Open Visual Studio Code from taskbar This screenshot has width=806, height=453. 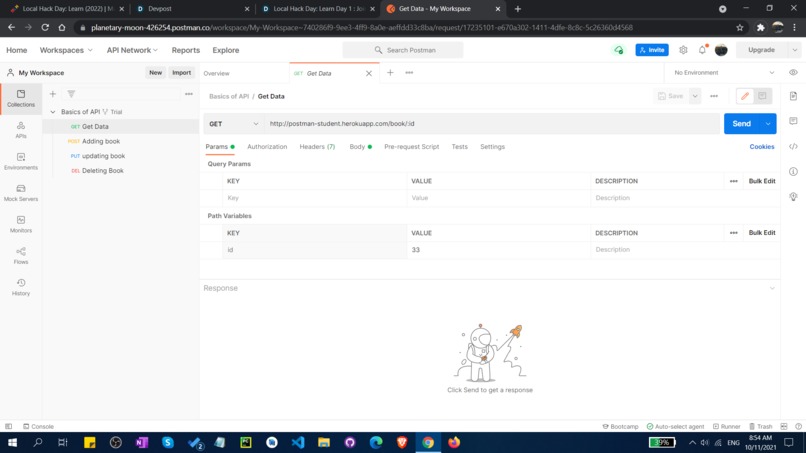[x=298, y=442]
